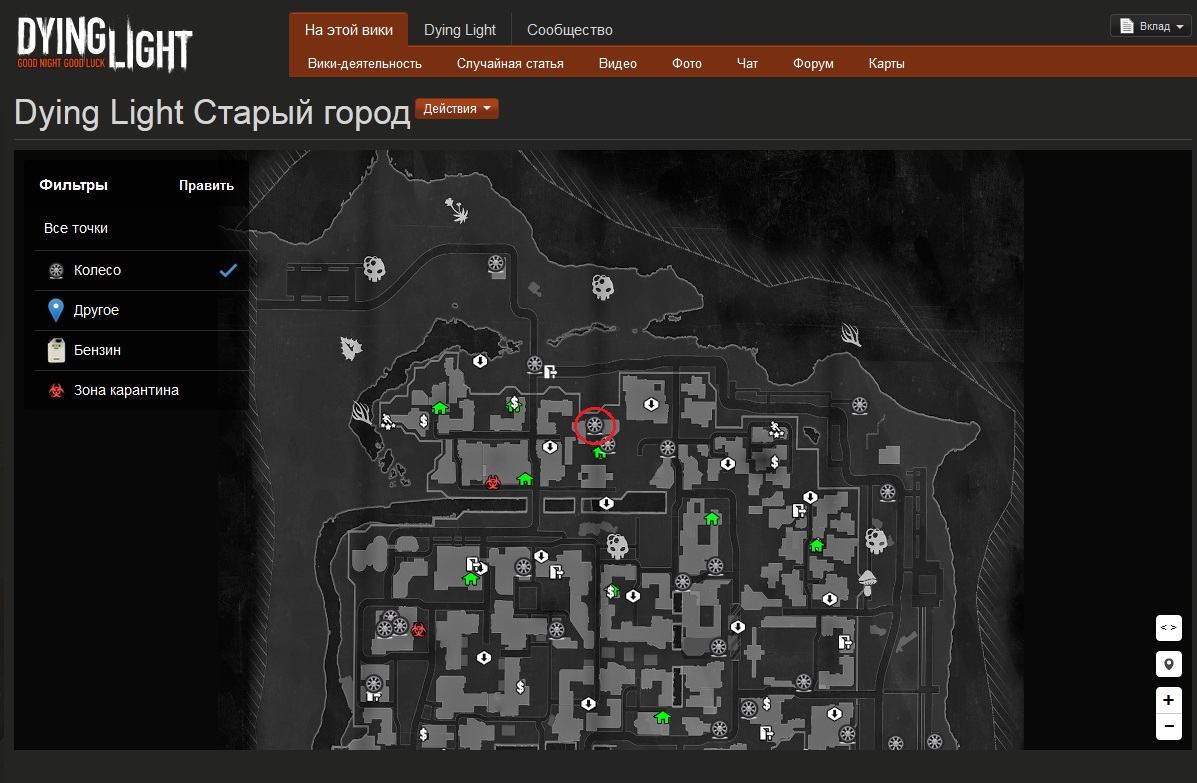
Task: Click the leaf marker on western shore
Action: coord(350,348)
